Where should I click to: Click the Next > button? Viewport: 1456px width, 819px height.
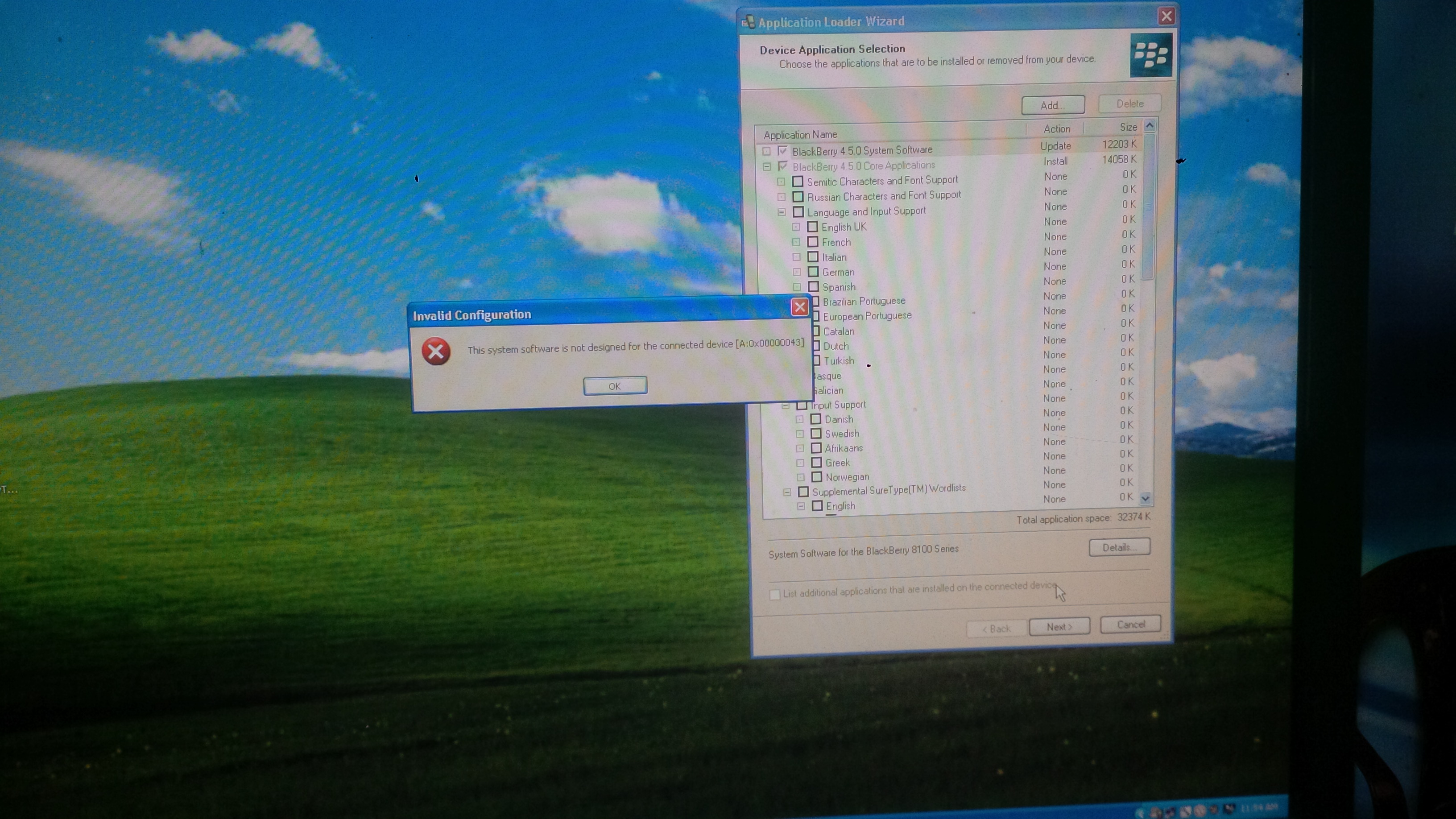click(x=1059, y=627)
